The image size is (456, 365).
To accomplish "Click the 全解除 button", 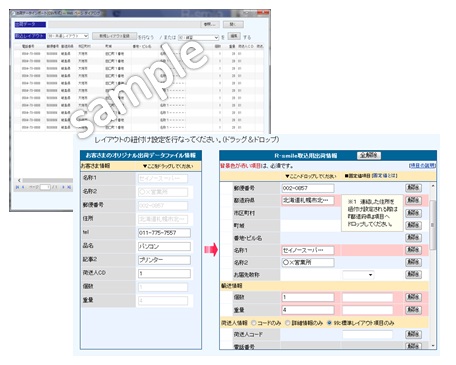I will [x=369, y=155].
